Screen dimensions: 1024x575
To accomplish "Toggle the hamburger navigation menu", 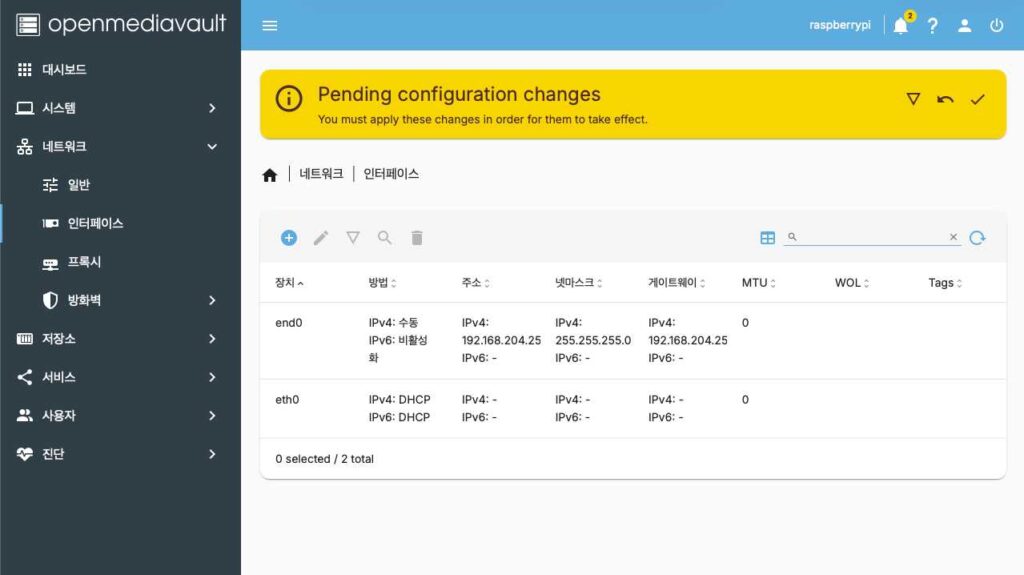I will click(270, 25).
